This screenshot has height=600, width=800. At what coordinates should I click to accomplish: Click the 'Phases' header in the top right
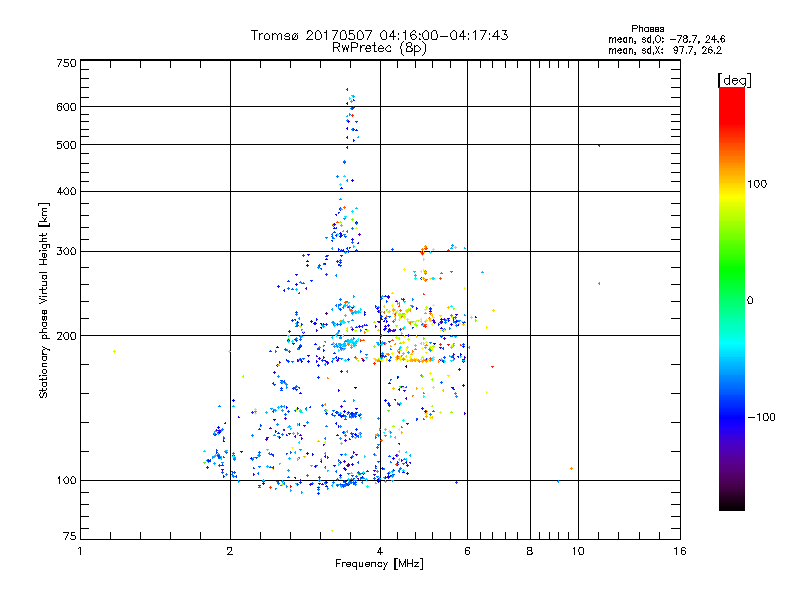(647, 29)
